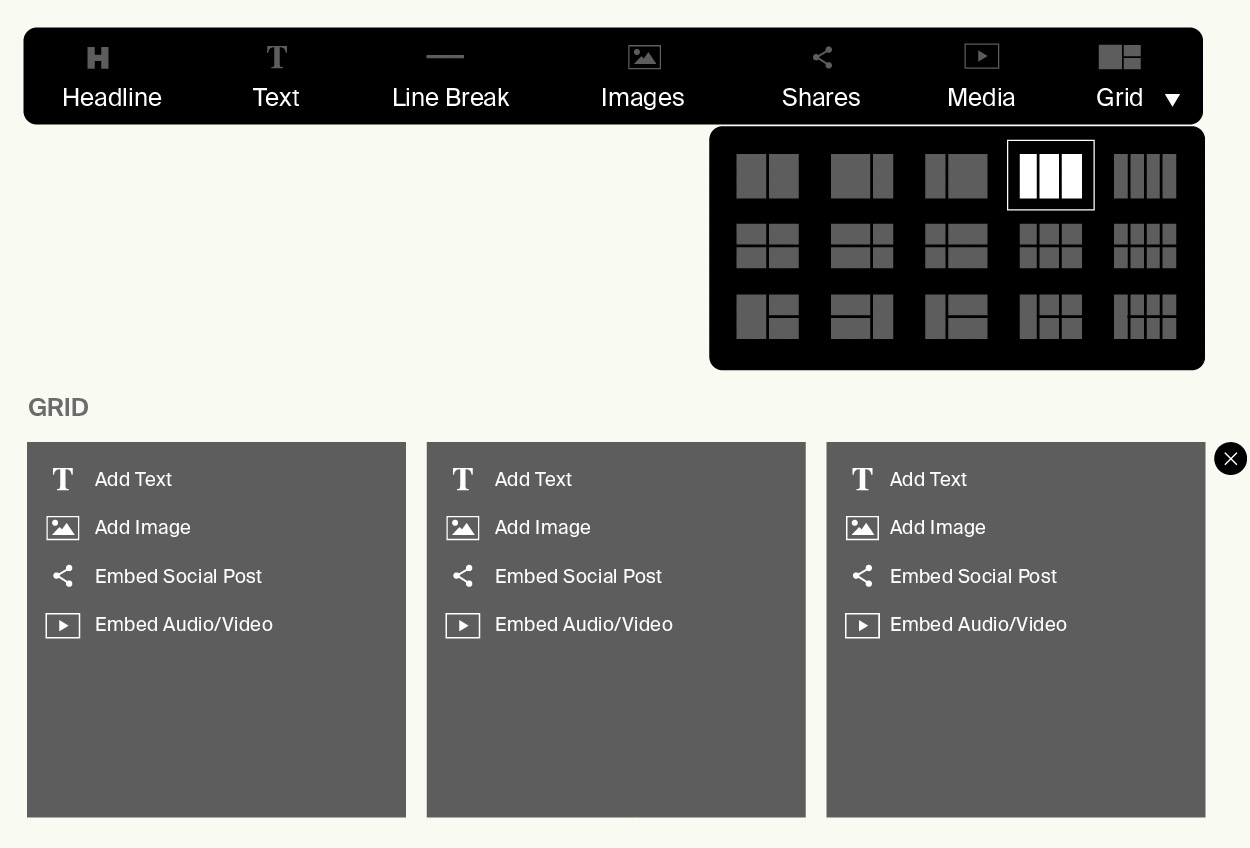Remove the grid block using the X button
Viewport: 1250px width, 848px height.
click(x=1231, y=459)
